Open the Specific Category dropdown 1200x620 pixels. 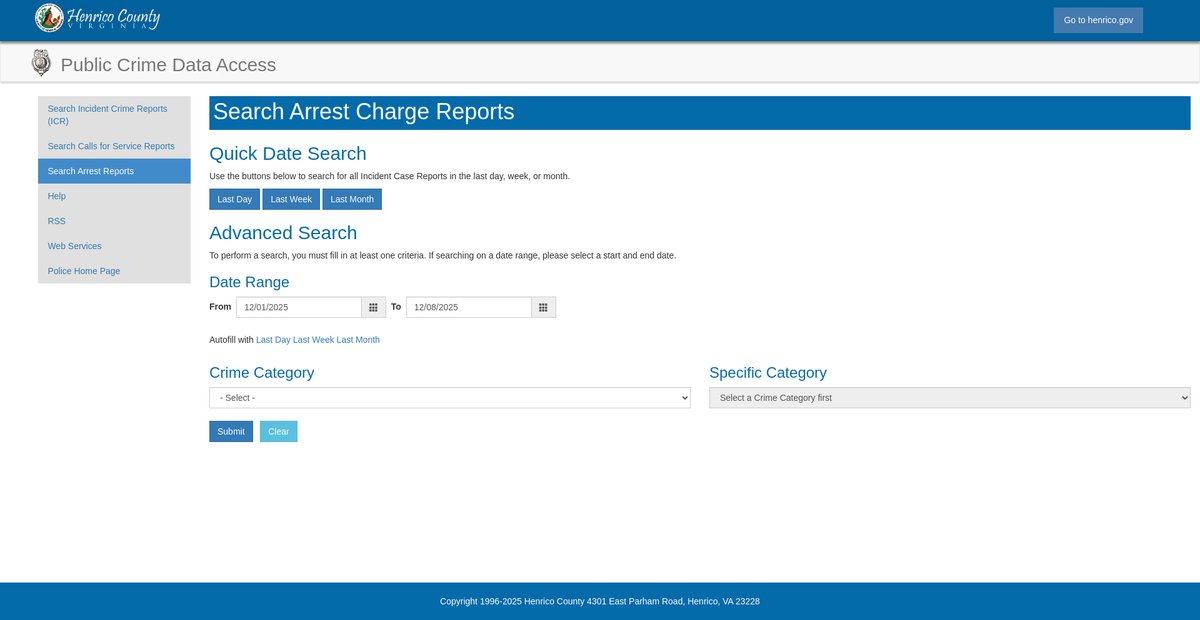pyautogui.click(x=949, y=398)
